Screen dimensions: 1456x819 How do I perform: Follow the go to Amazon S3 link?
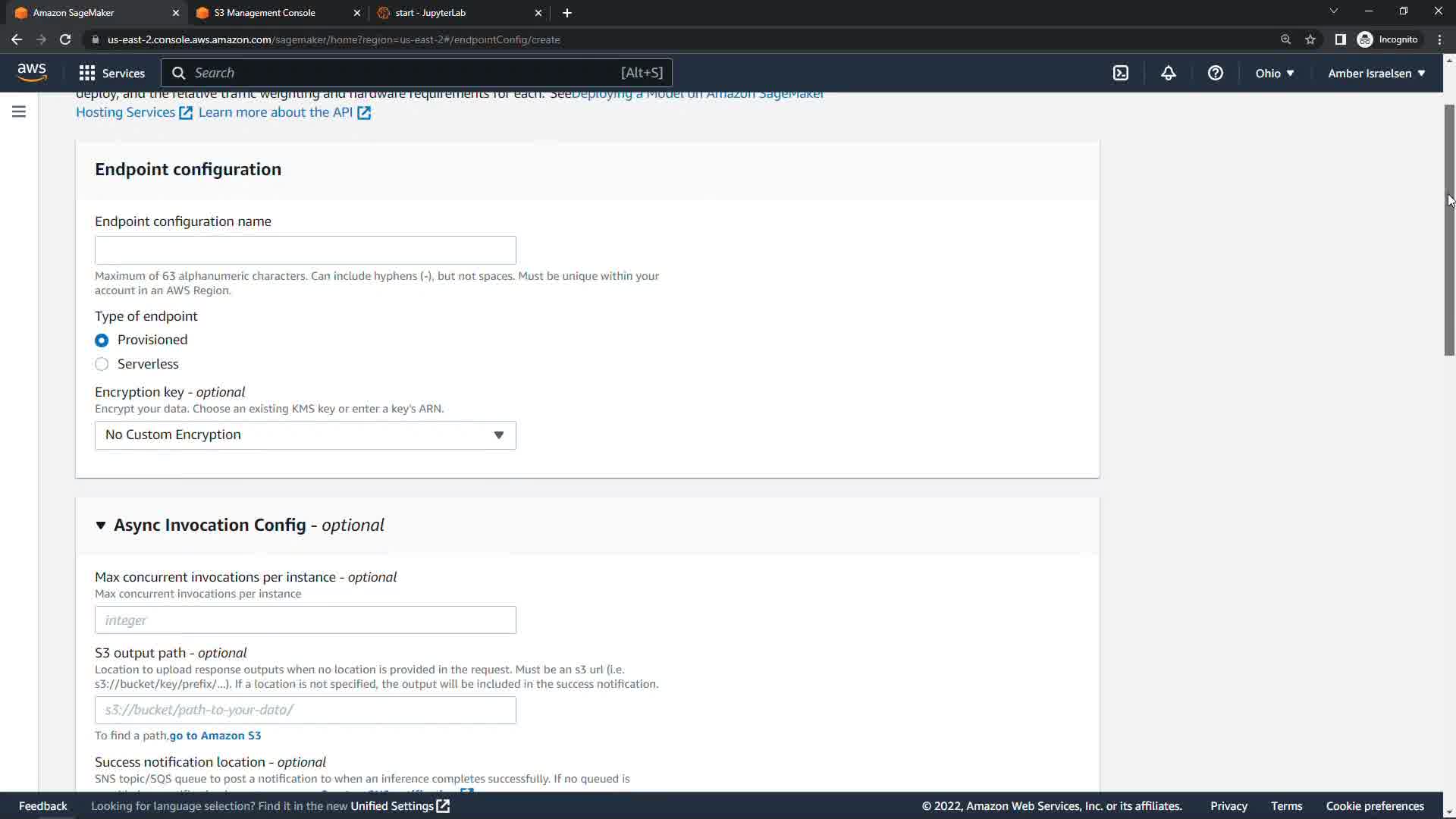[x=215, y=736]
